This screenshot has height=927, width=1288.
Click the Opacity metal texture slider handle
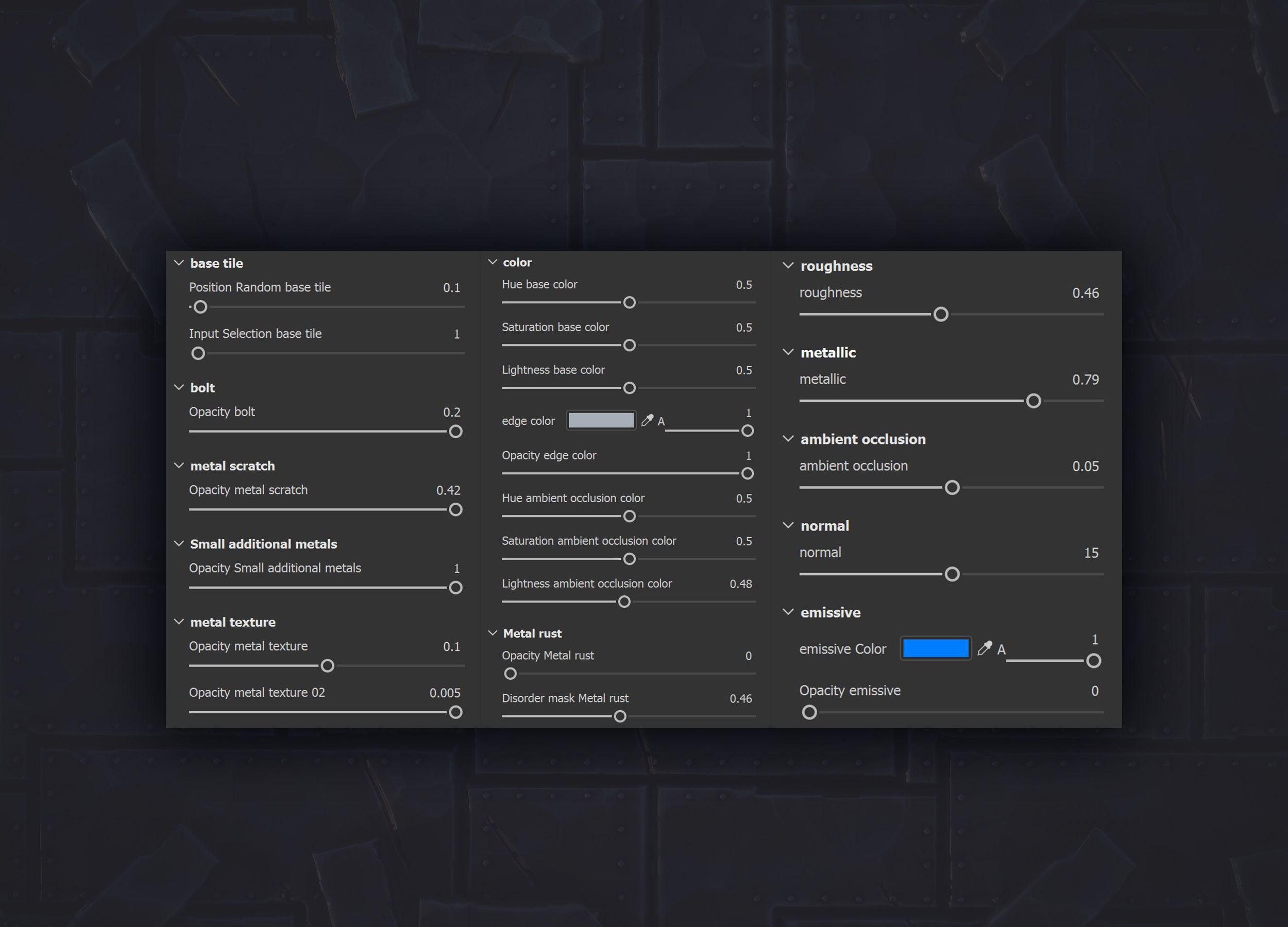328,666
